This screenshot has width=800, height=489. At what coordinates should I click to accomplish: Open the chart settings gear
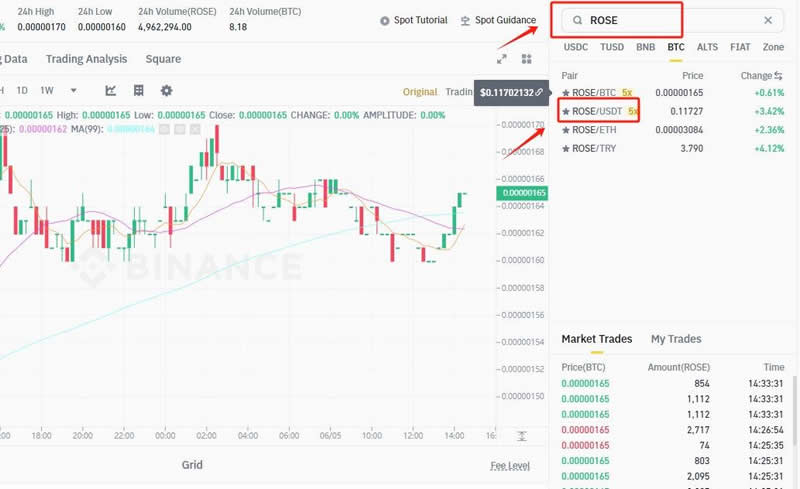166,91
